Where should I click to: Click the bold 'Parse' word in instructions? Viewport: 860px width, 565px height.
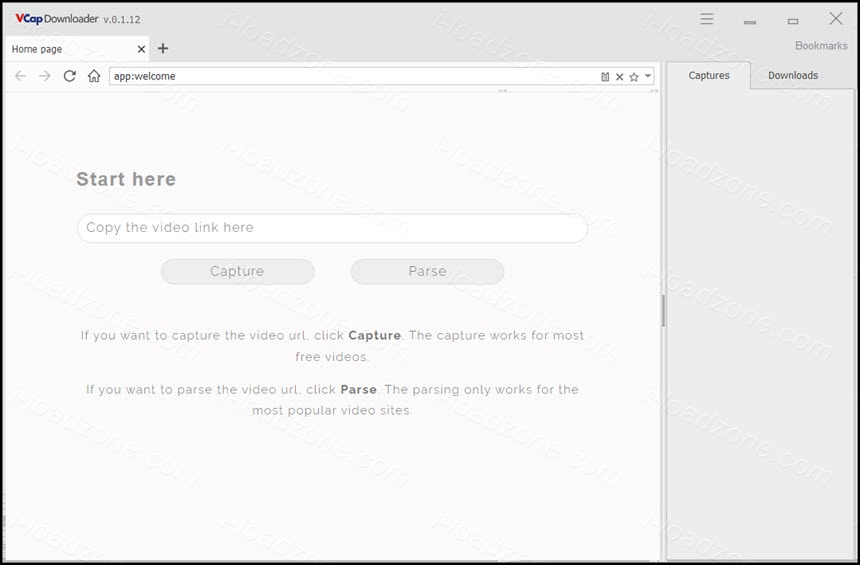(x=359, y=389)
